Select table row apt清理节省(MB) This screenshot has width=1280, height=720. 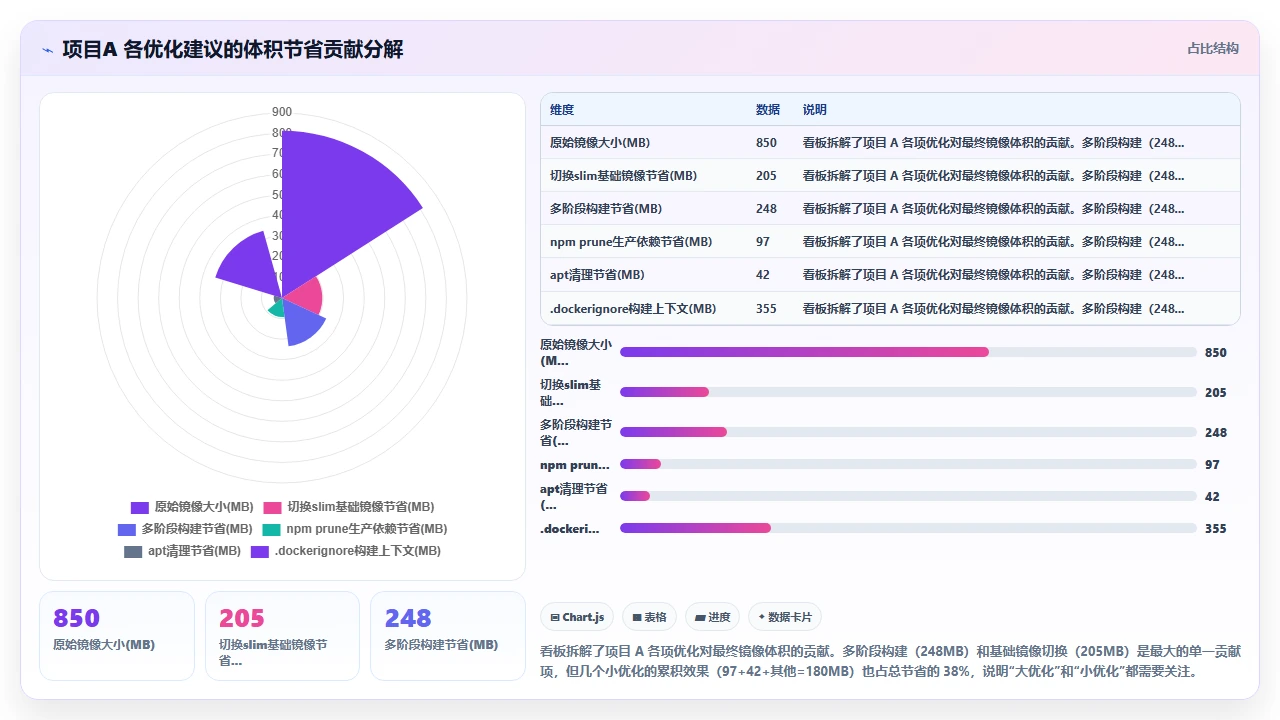890,275
